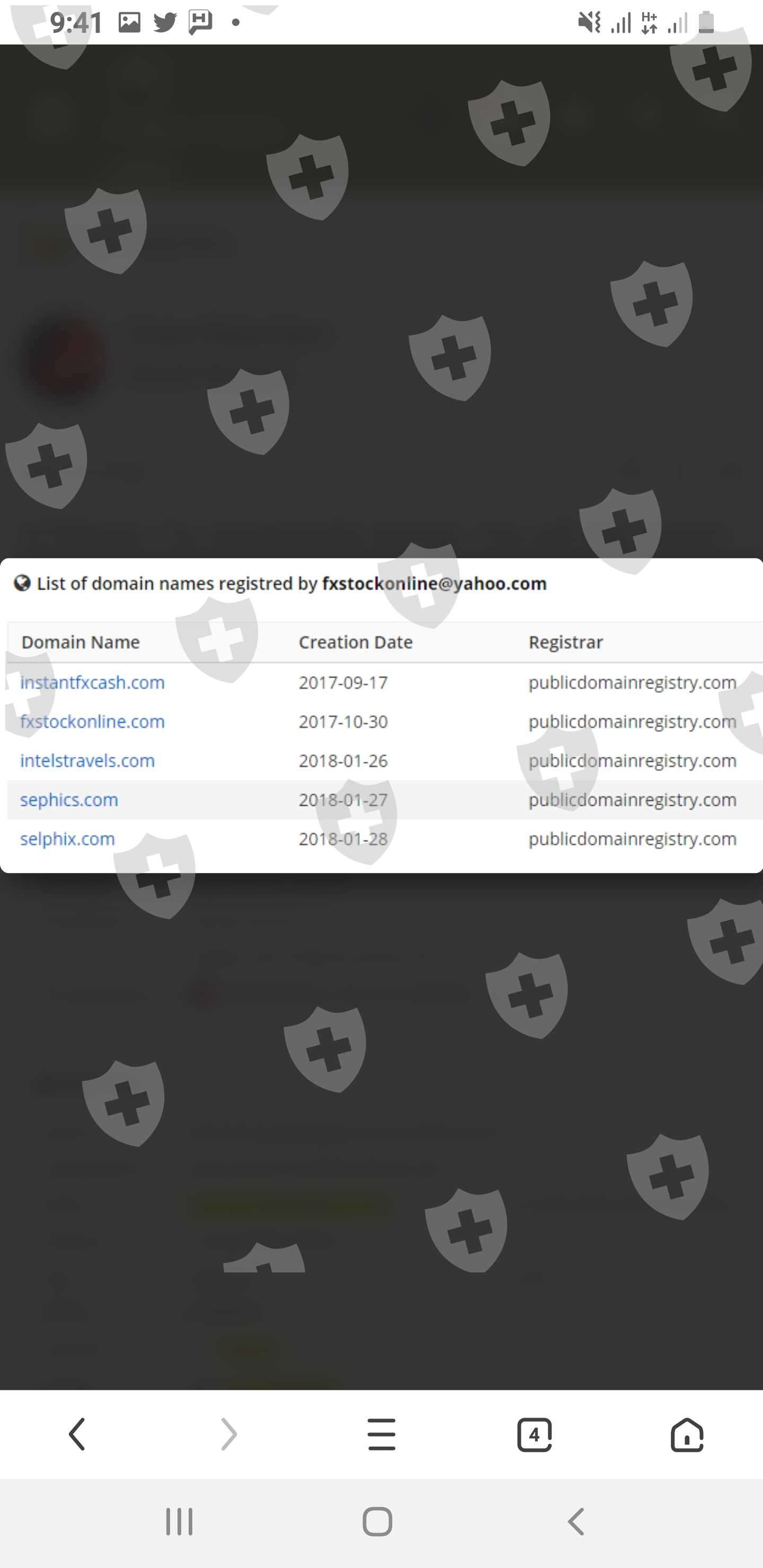This screenshot has height=1568, width=763.
Task: Open the sephics.com domain link
Action: (x=69, y=799)
